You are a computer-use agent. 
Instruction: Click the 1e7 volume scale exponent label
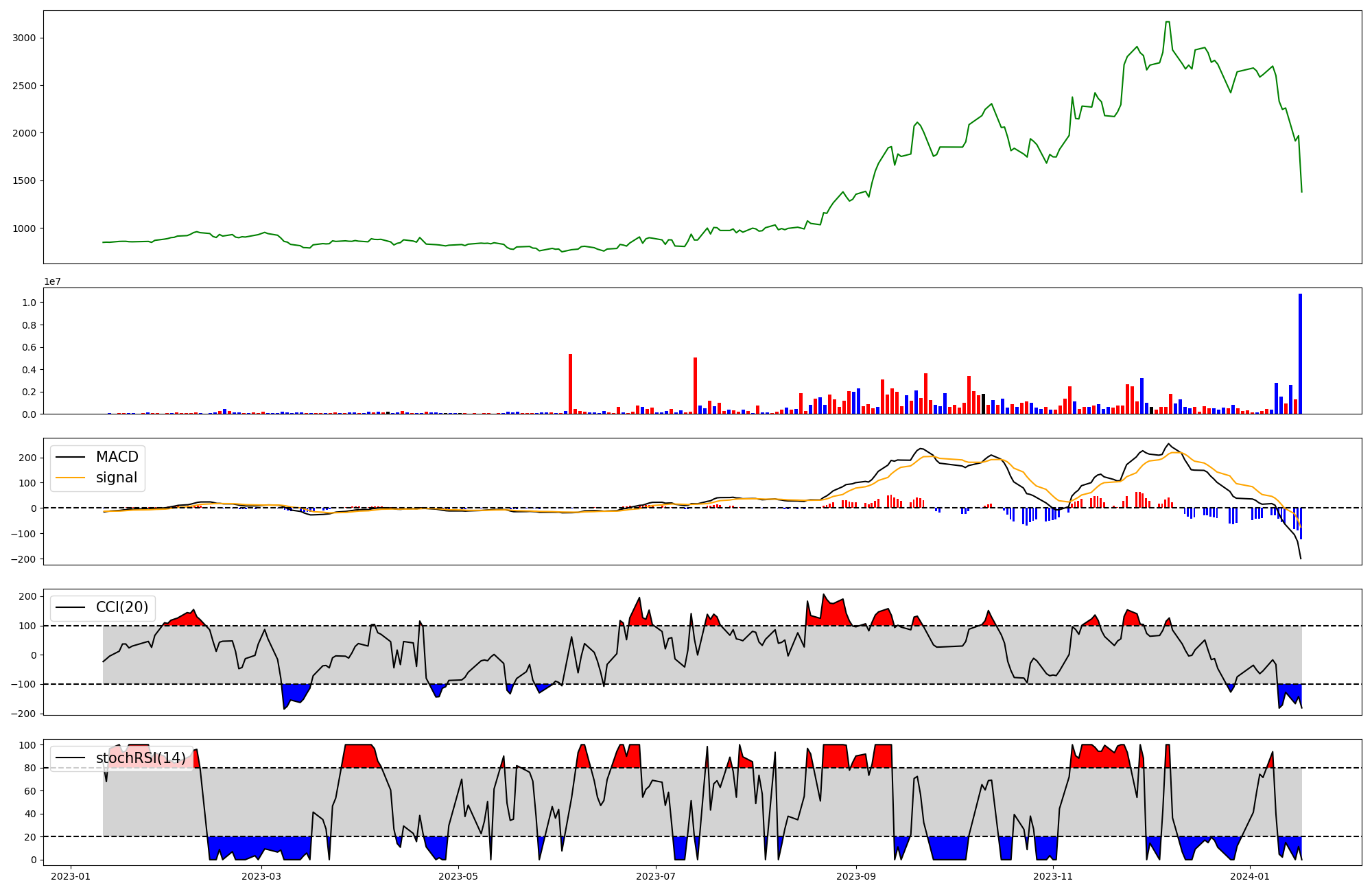pyautogui.click(x=52, y=281)
